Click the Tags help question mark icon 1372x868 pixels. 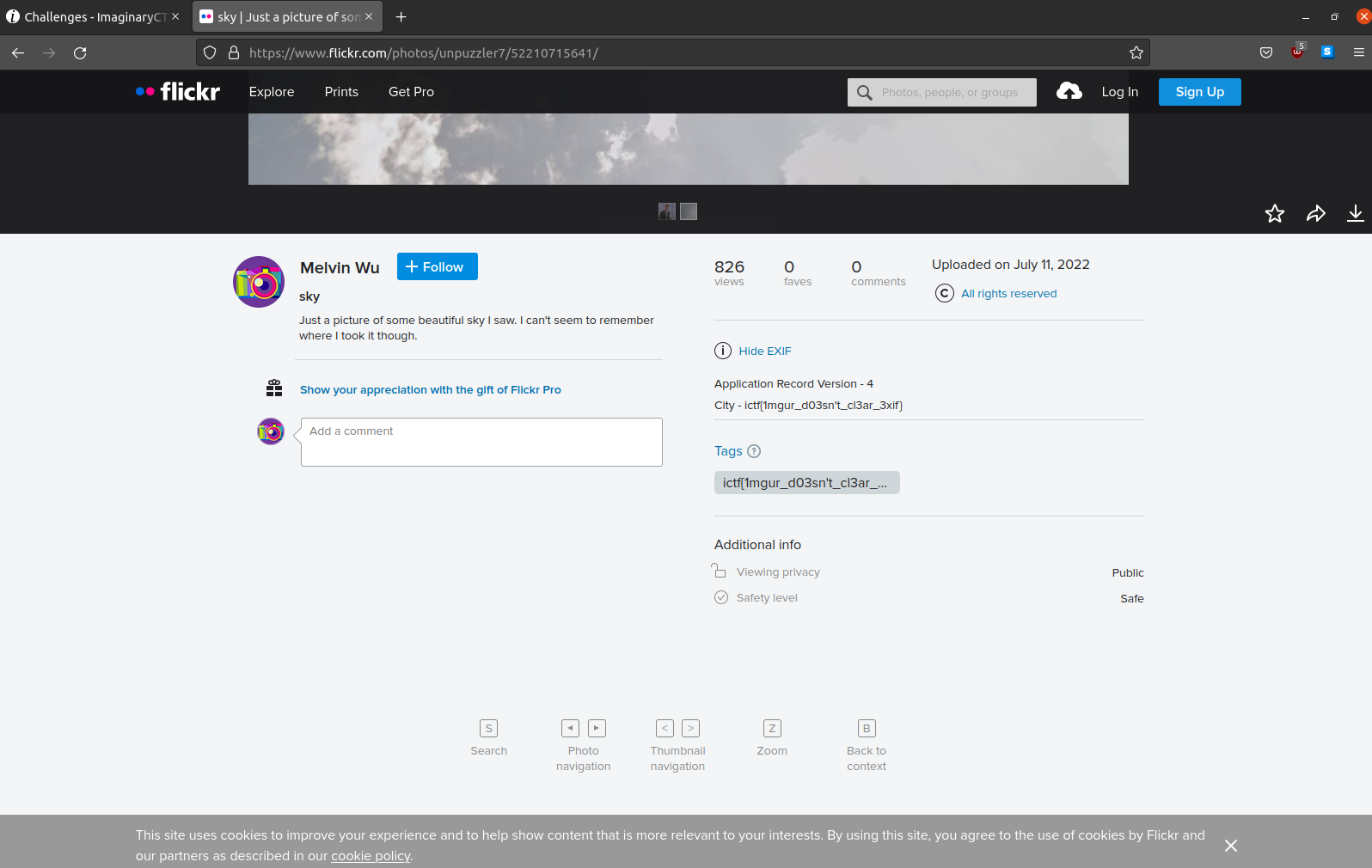coord(754,451)
